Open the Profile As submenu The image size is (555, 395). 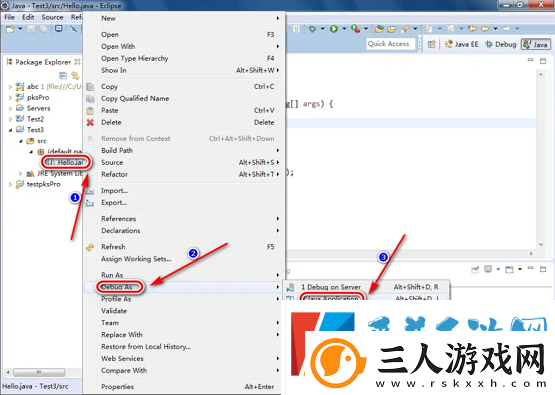183,299
